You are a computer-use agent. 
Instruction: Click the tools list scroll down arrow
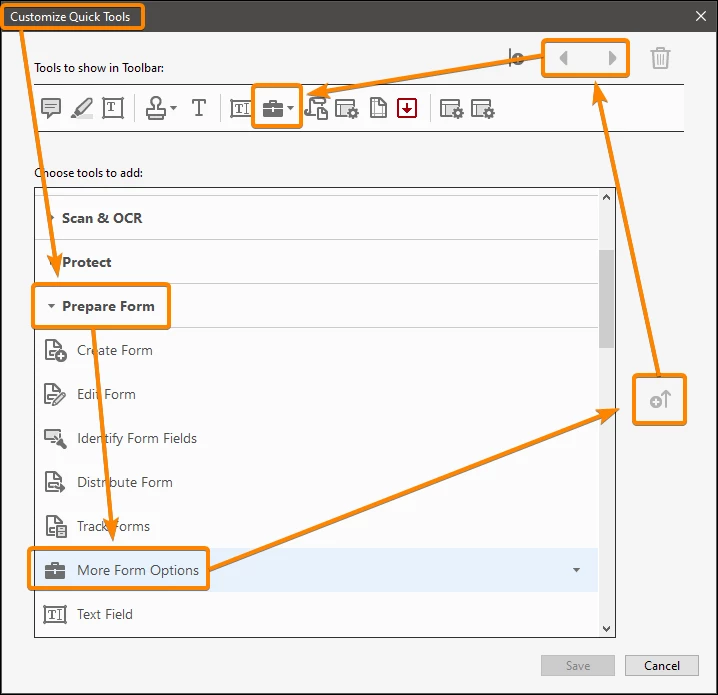pos(607,629)
